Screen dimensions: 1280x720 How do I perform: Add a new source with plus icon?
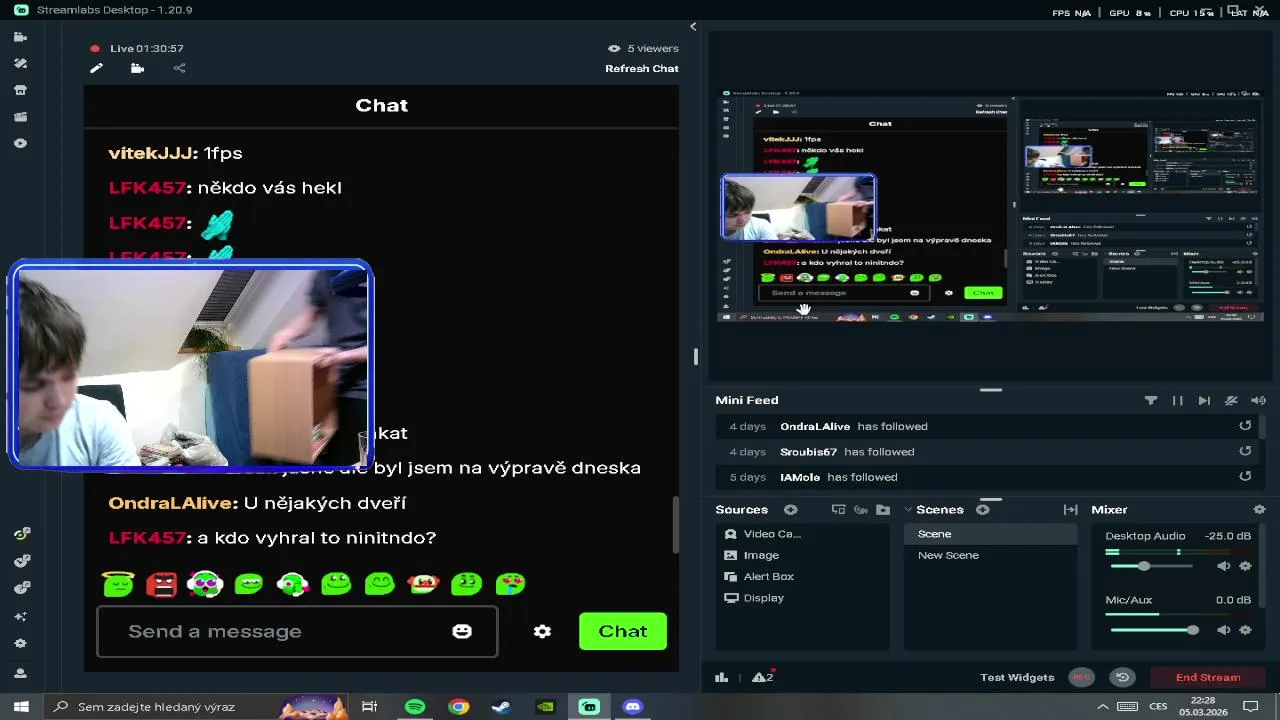(790, 509)
